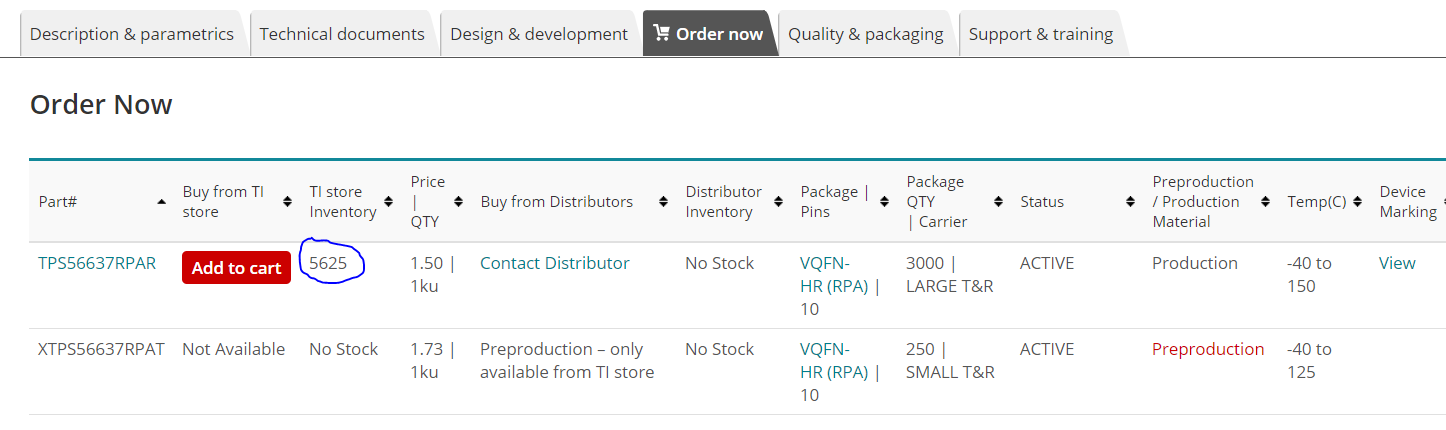Sort by Price QTY column arrows
This screenshot has width=1446, height=430.
click(x=458, y=202)
